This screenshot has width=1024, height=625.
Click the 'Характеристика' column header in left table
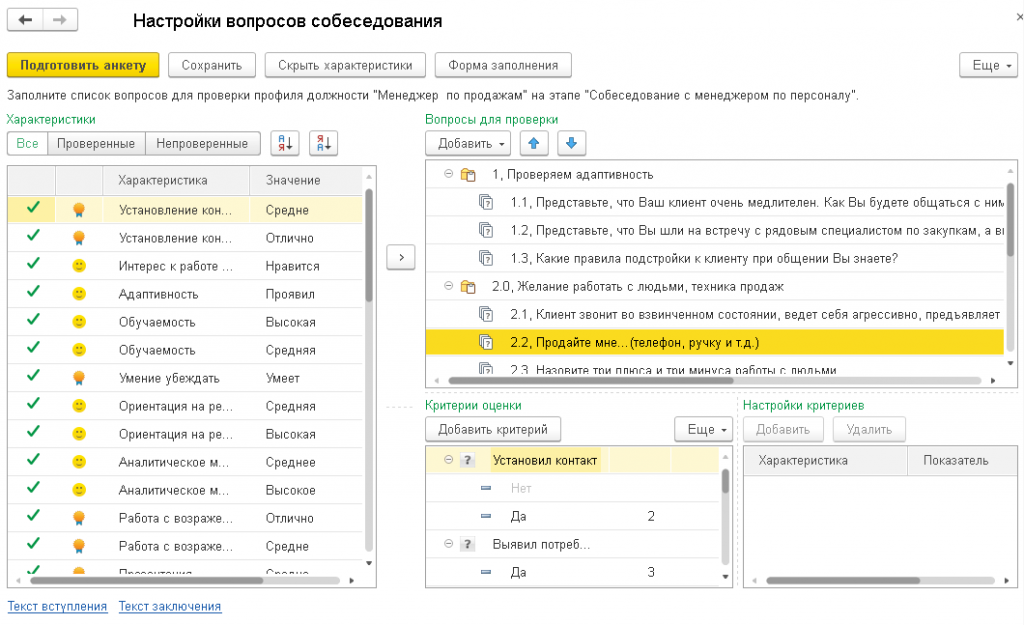tap(176, 180)
